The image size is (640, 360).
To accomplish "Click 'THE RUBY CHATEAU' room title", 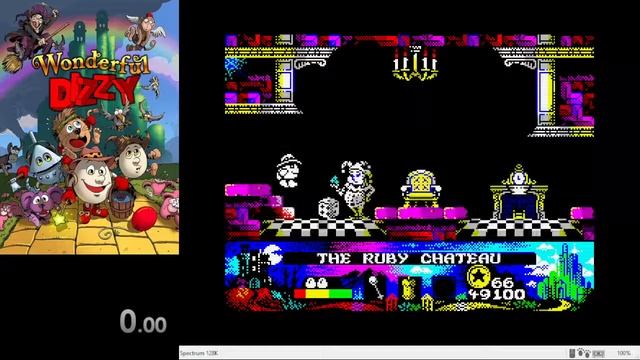I will tap(409, 258).
